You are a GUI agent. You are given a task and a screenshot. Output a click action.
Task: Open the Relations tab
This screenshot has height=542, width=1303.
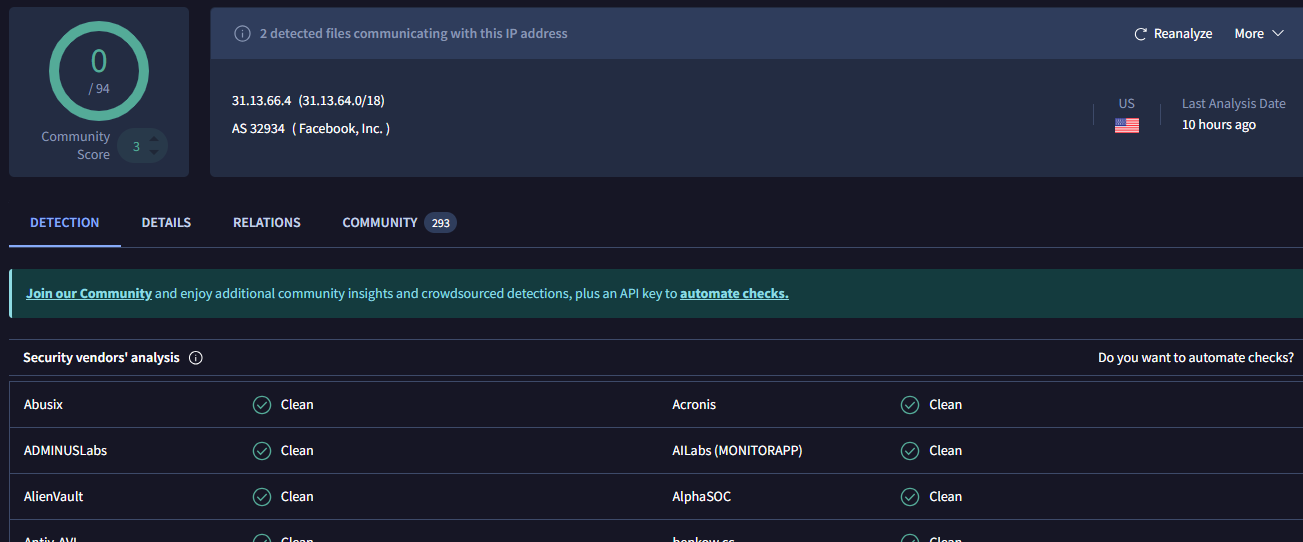[x=267, y=223]
